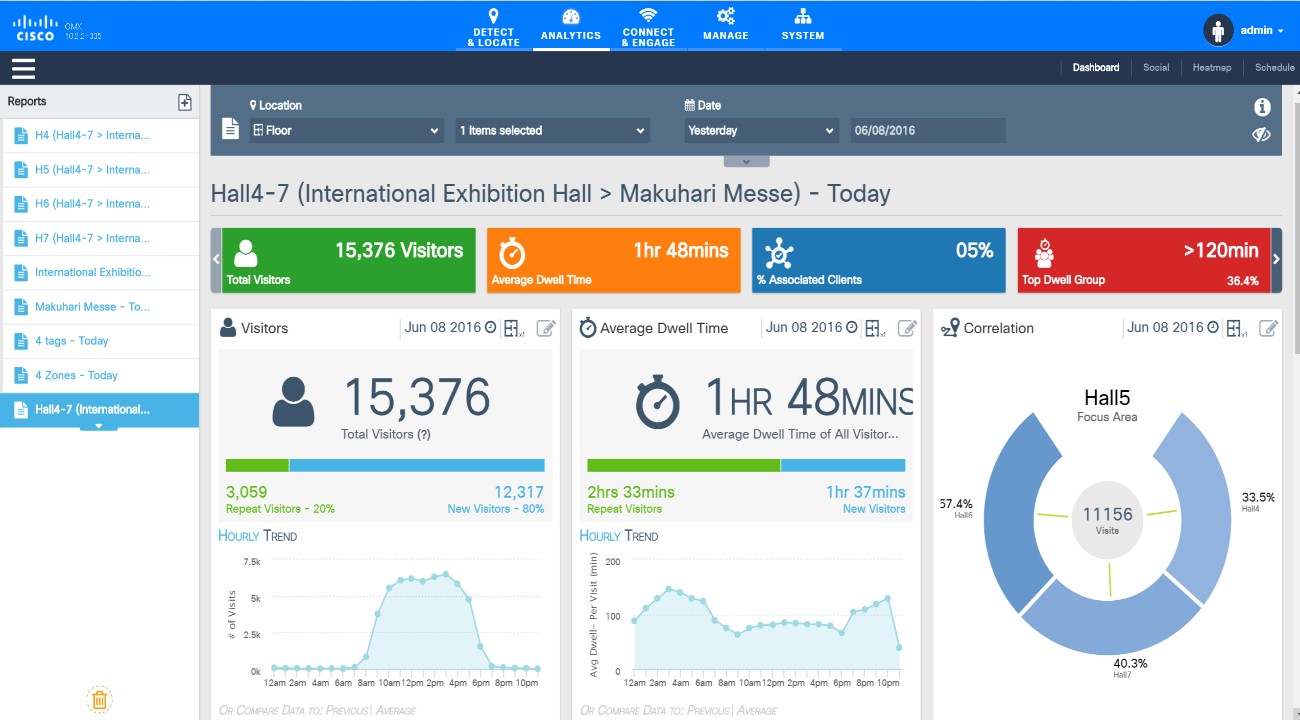
Task: Click the trash delete icon in sidebar
Action: [99, 699]
